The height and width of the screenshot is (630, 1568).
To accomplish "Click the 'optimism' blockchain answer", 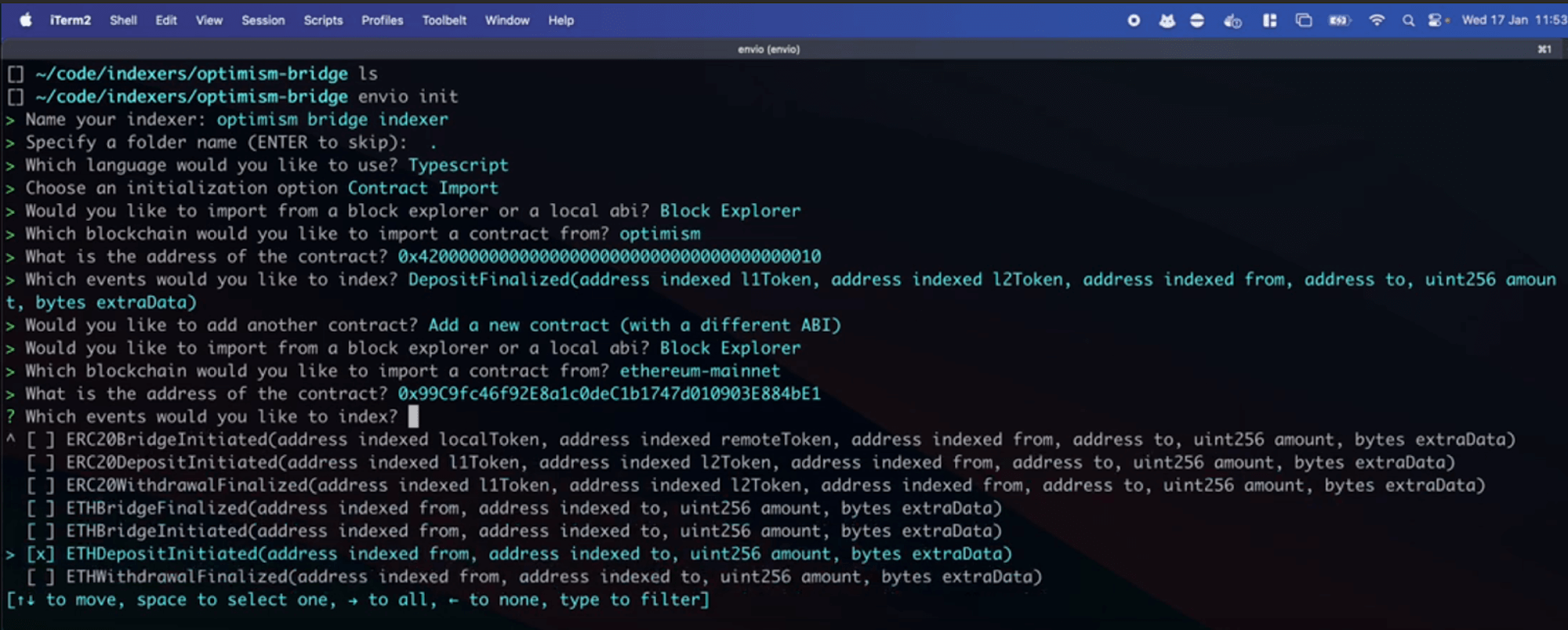I will [660, 234].
